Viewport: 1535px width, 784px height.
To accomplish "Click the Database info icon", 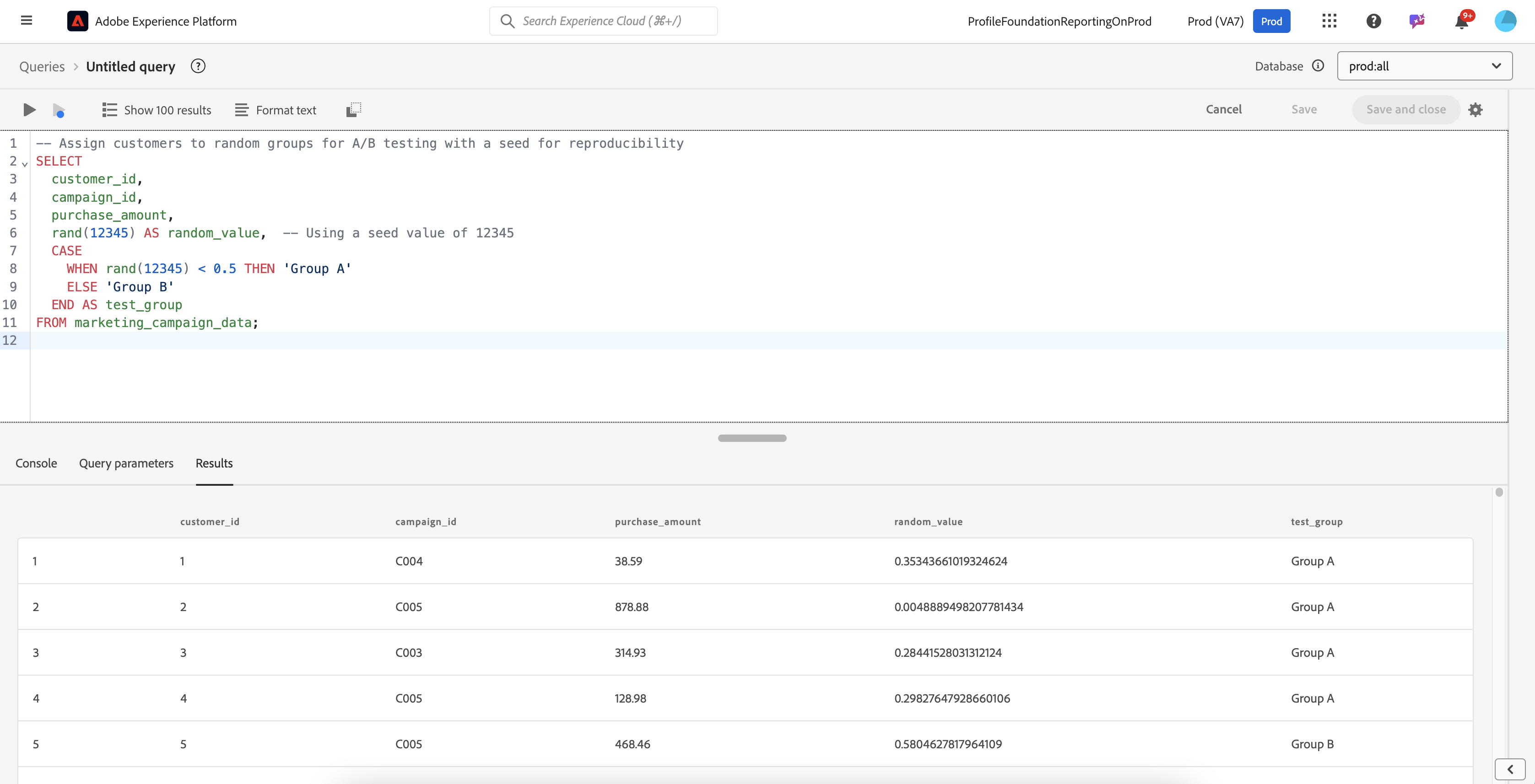I will [x=1318, y=65].
